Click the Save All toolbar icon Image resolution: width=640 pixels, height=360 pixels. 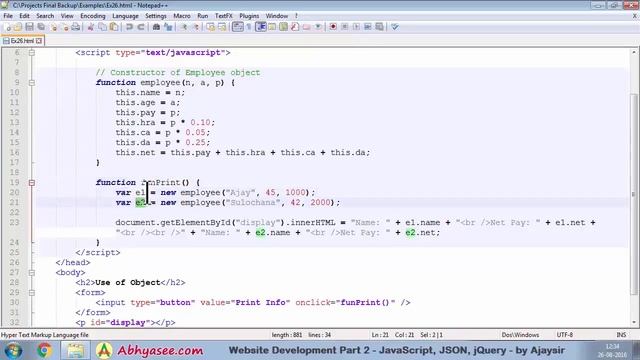pyautogui.click(x=41, y=27)
